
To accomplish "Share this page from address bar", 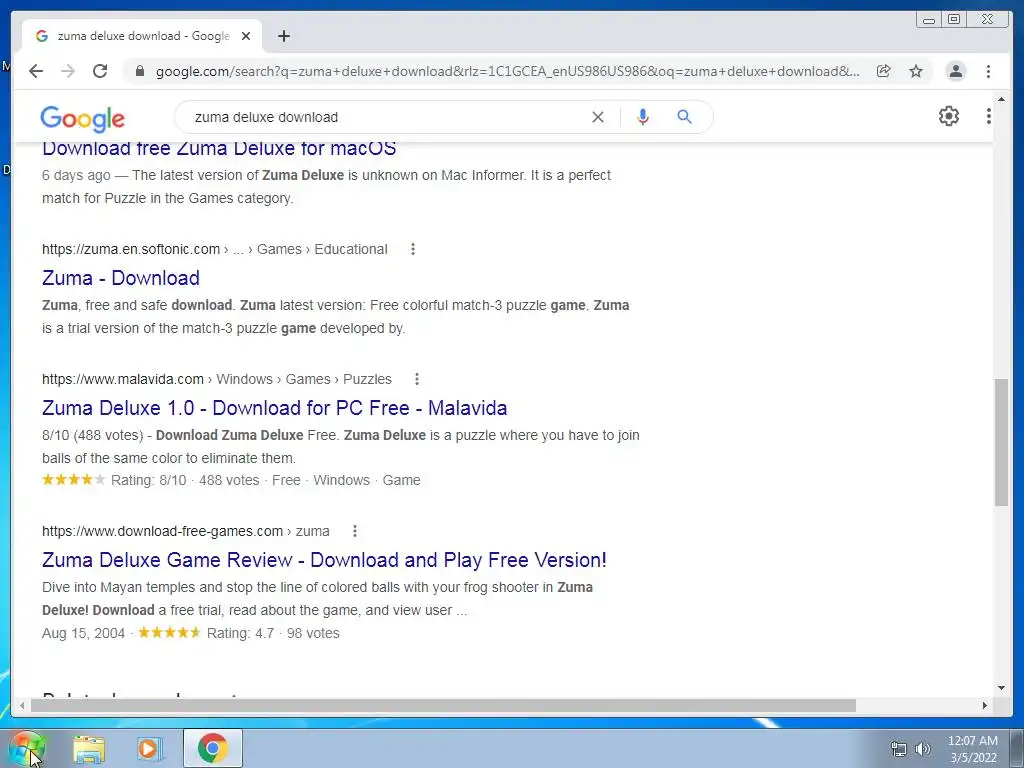I will (x=884, y=71).
